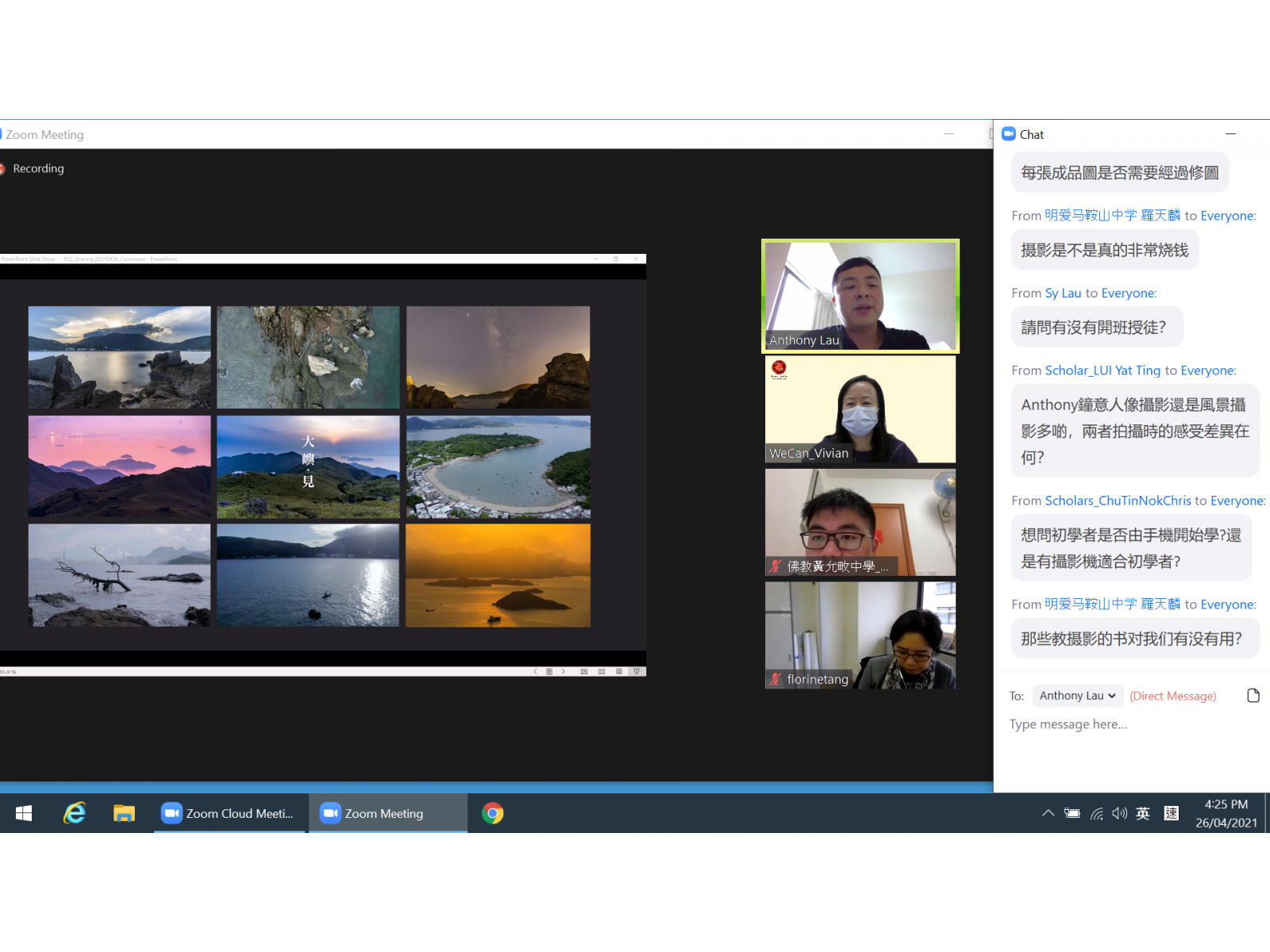Open the Wi-Fi network icon in tray
The width and height of the screenshot is (1270, 952).
pos(1096,813)
